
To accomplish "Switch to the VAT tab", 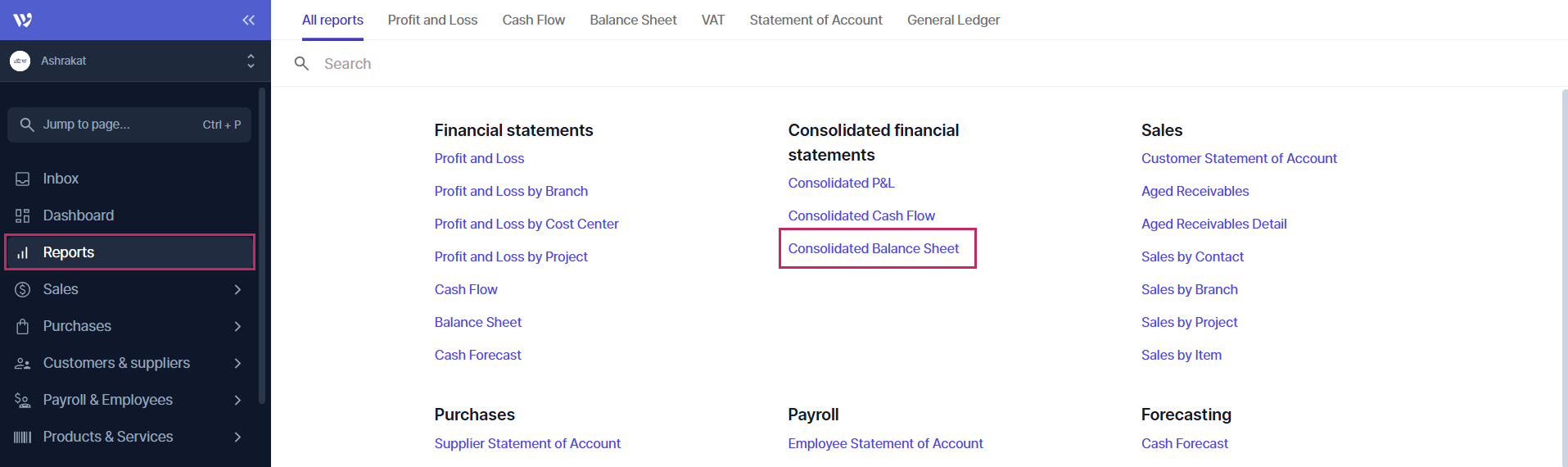I will point(712,20).
